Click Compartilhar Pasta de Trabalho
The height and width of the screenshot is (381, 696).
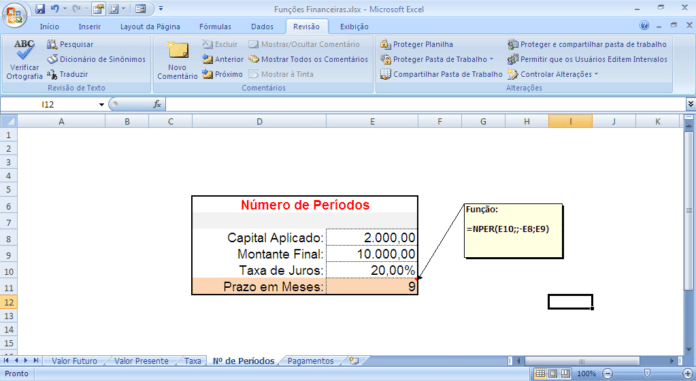(441, 74)
